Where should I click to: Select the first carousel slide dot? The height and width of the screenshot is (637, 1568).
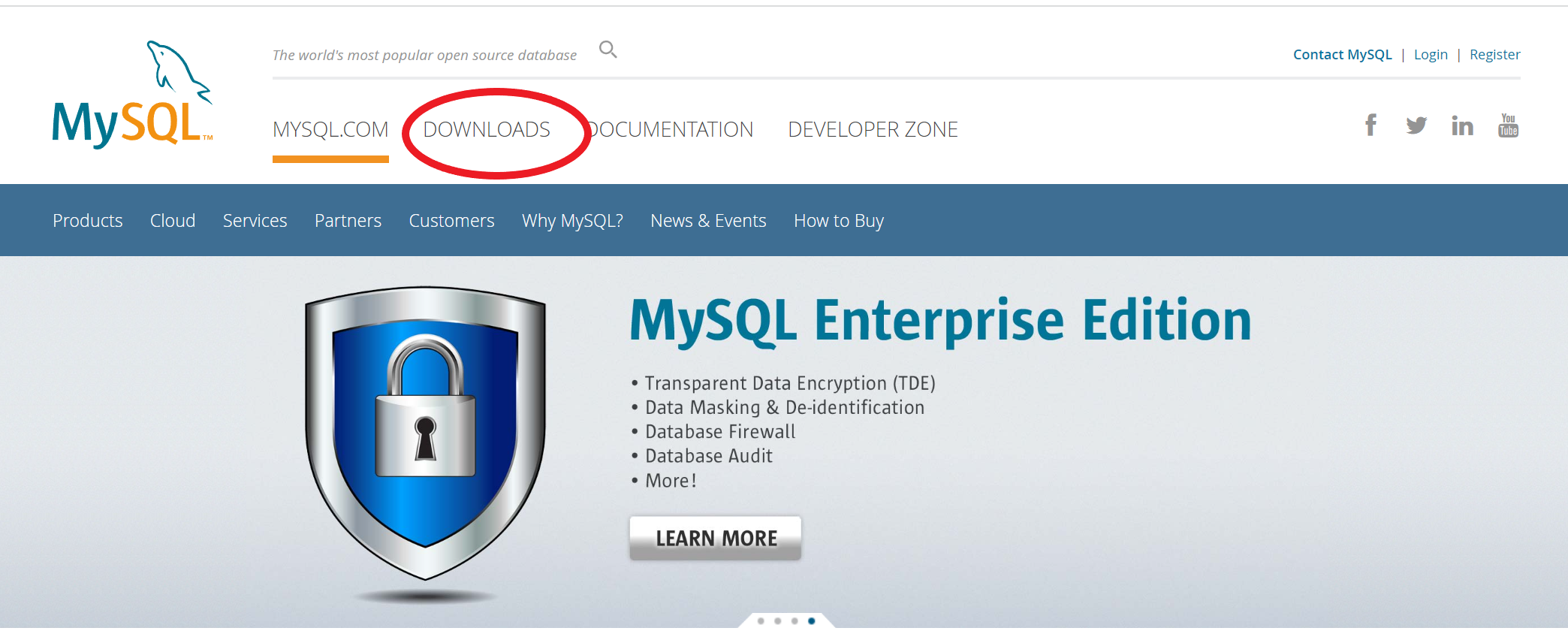(761, 621)
